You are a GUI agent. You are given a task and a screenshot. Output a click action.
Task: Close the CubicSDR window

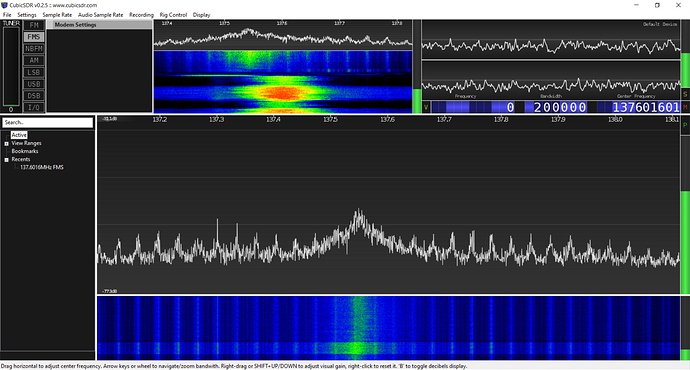coord(678,5)
